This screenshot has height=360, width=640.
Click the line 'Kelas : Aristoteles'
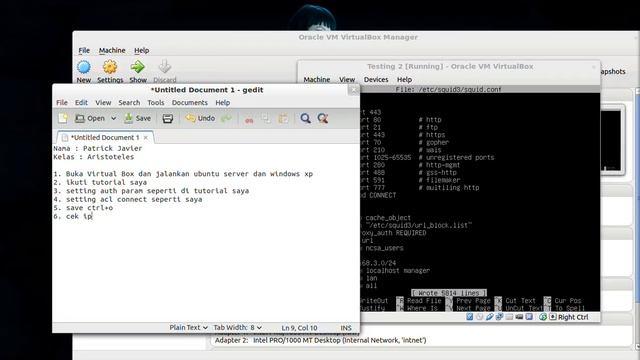[x=93, y=157]
